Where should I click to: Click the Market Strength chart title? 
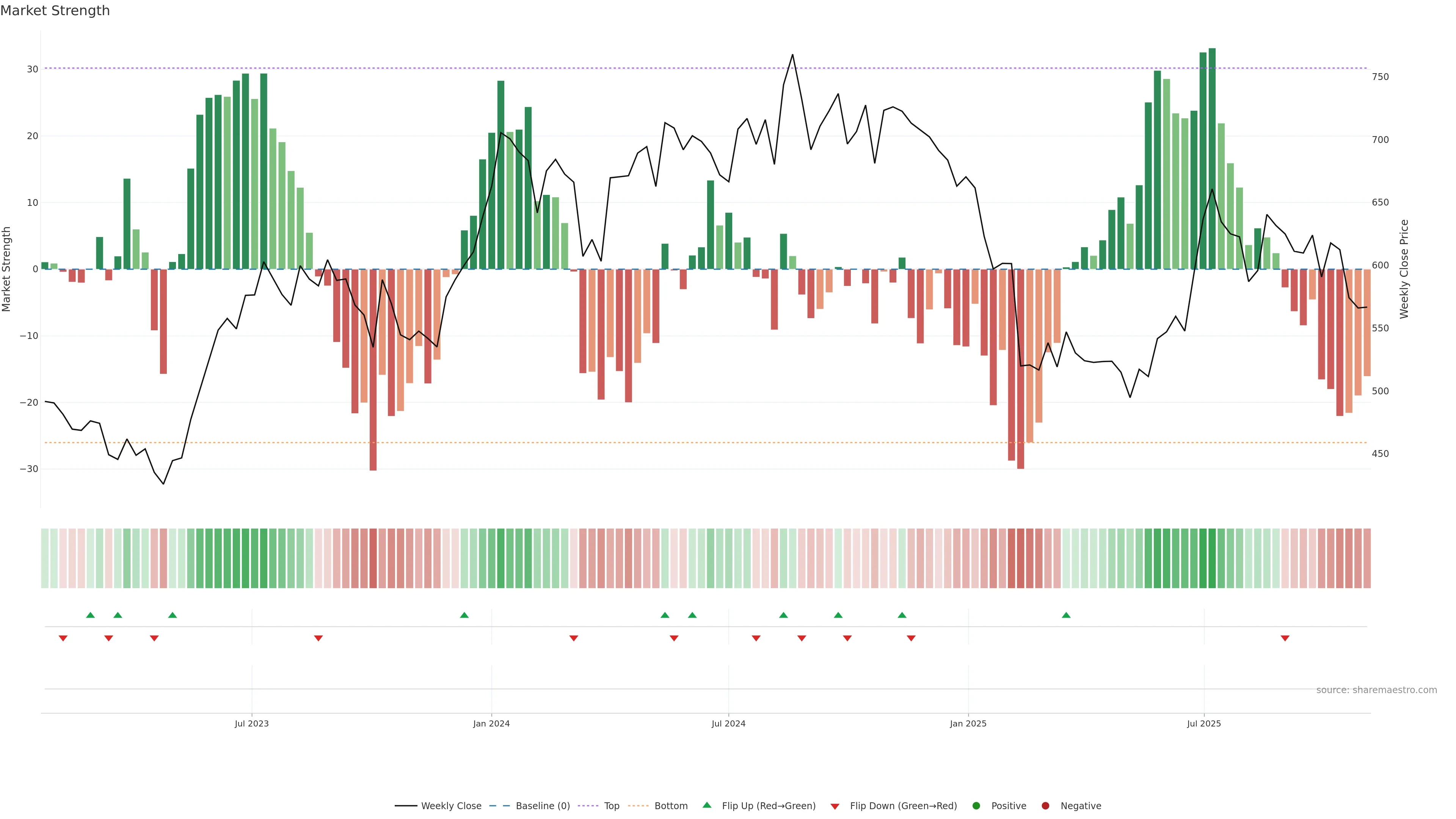(x=55, y=11)
